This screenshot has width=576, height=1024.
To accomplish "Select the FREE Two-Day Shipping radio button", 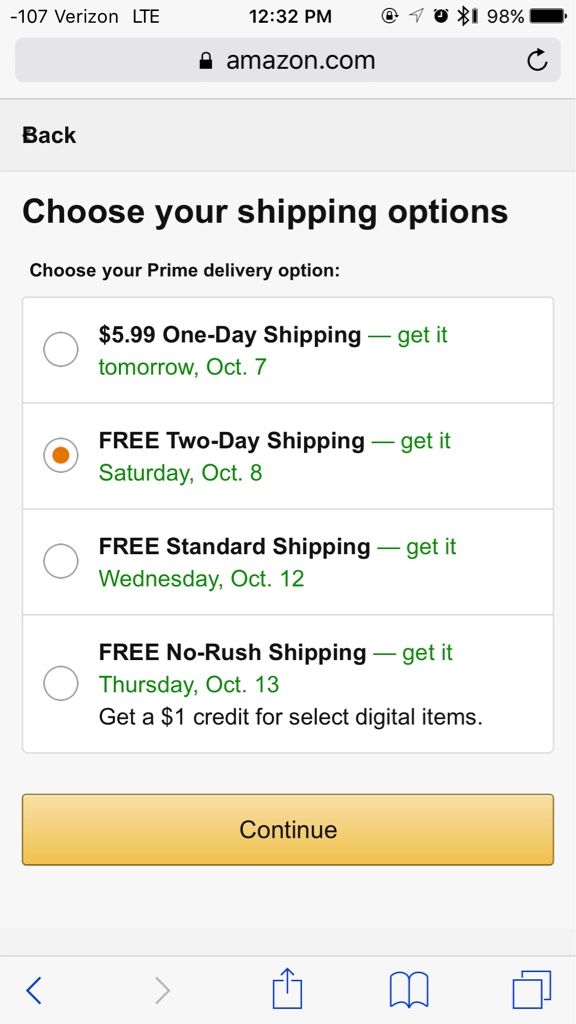I will point(61,456).
